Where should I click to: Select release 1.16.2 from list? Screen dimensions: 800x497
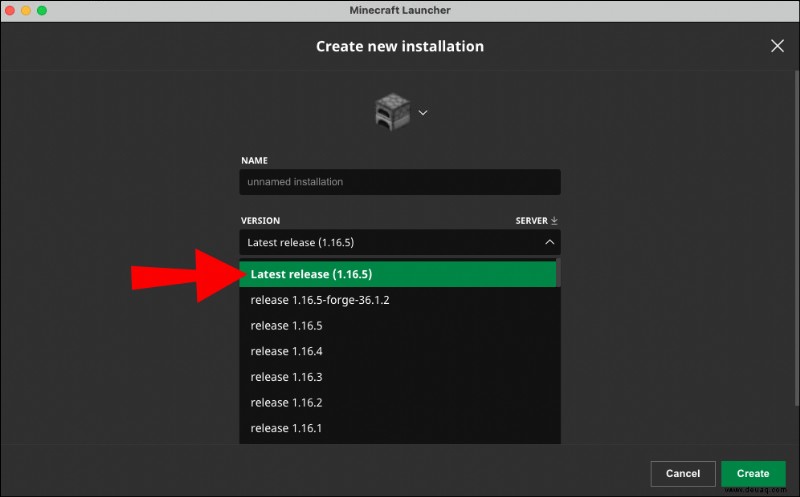(x=397, y=403)
